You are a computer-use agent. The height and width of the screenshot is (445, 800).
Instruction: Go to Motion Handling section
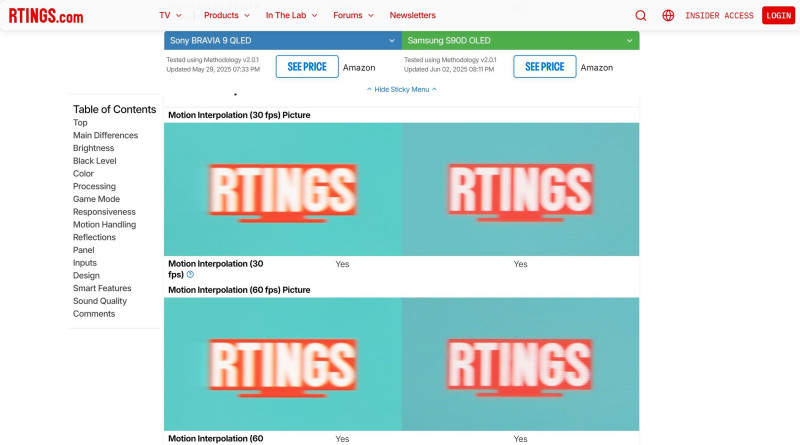tap(104, 225)
